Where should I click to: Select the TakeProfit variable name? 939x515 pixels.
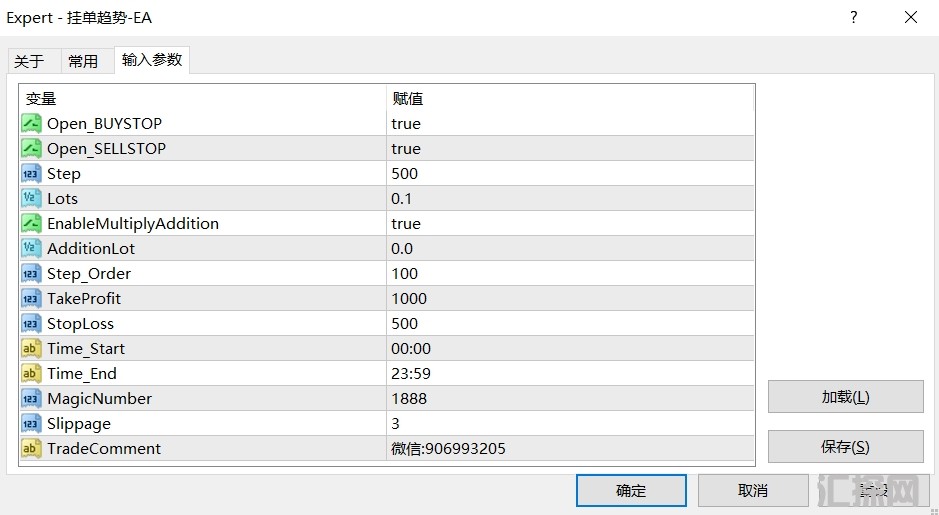tap(84, 298)
